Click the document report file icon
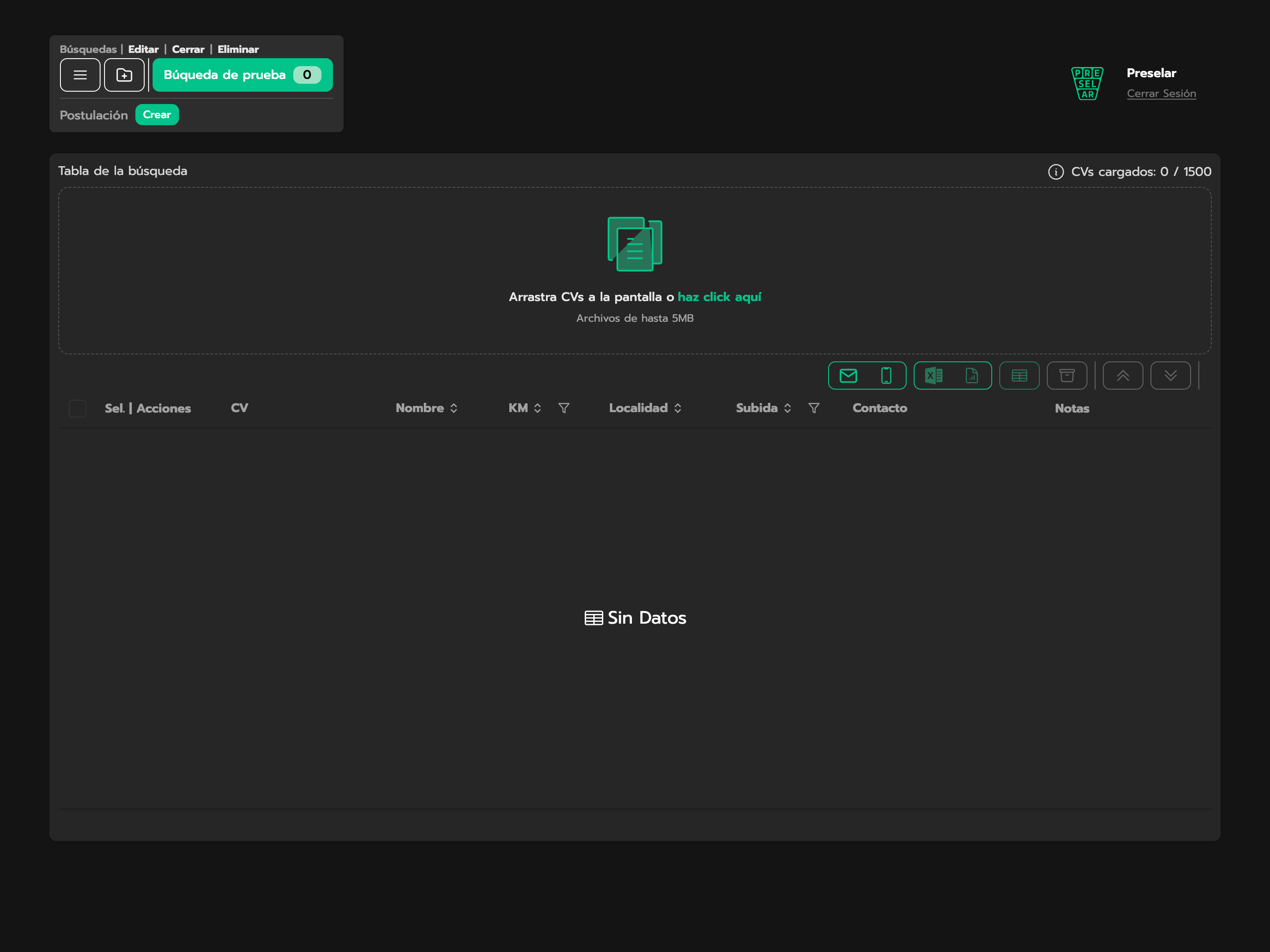This screenshot has height=952, width=1270. pos(971,376)
